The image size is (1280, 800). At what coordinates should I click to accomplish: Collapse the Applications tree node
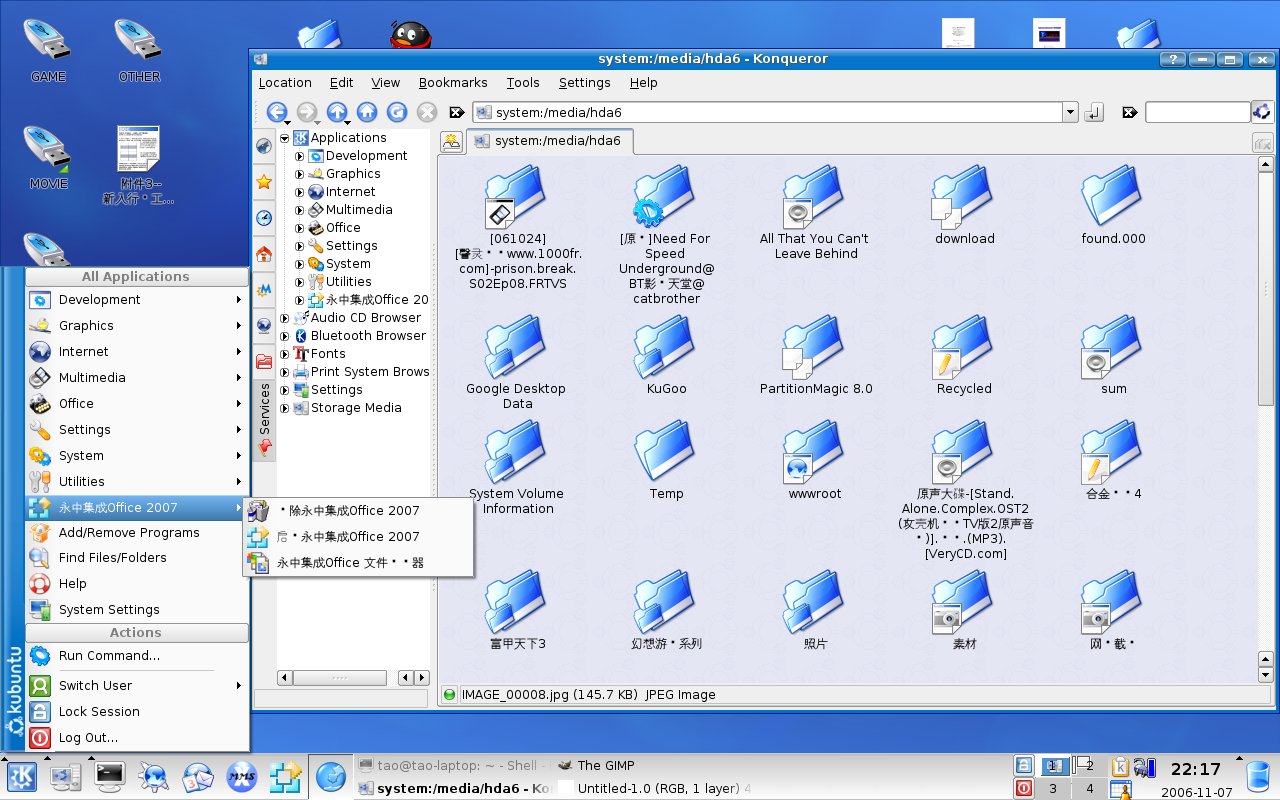[x=284, y=138]
